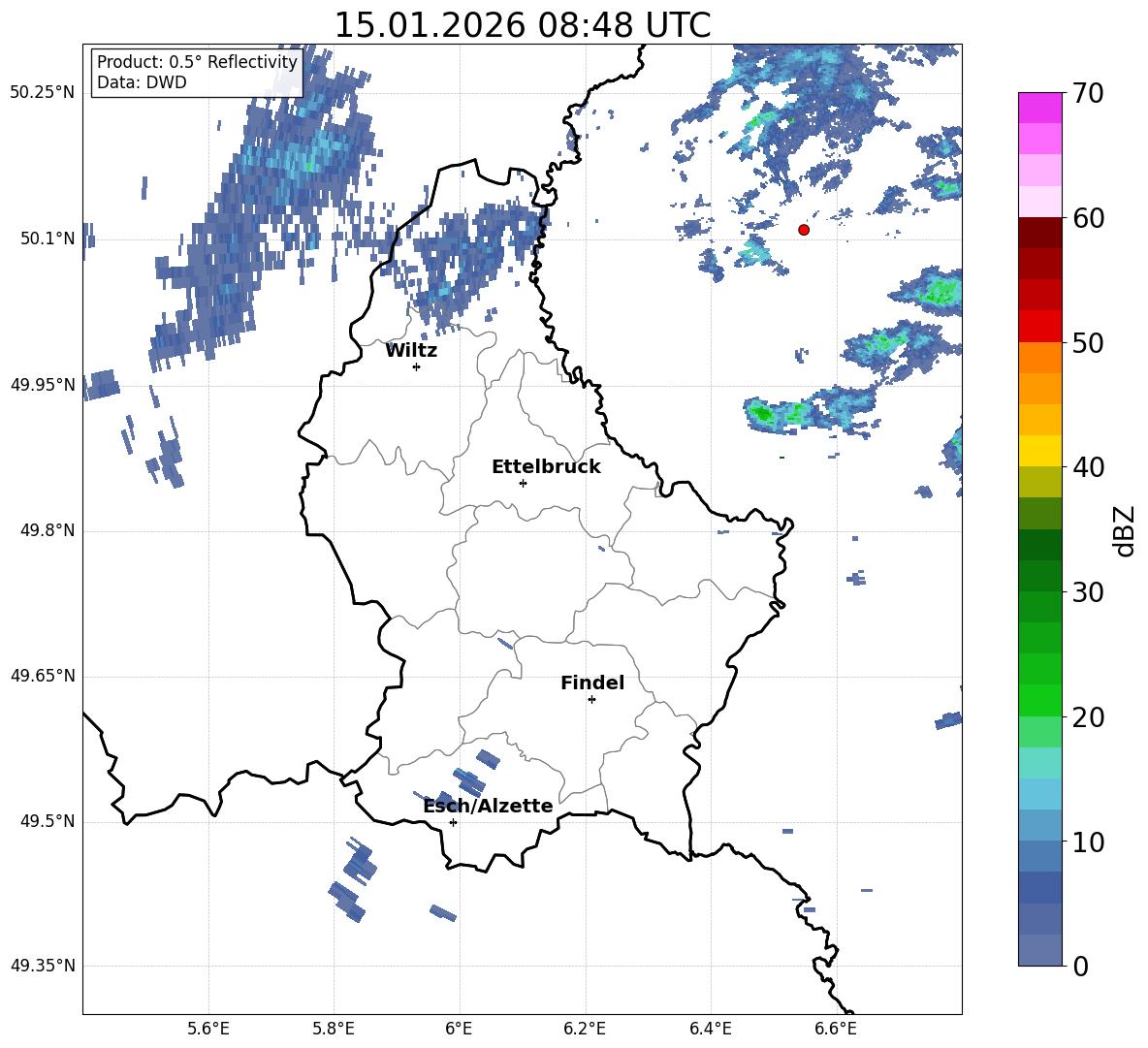Click the 49.8°N latitude label
This screenshot has height=1048, width=1148.
point(48,530)
